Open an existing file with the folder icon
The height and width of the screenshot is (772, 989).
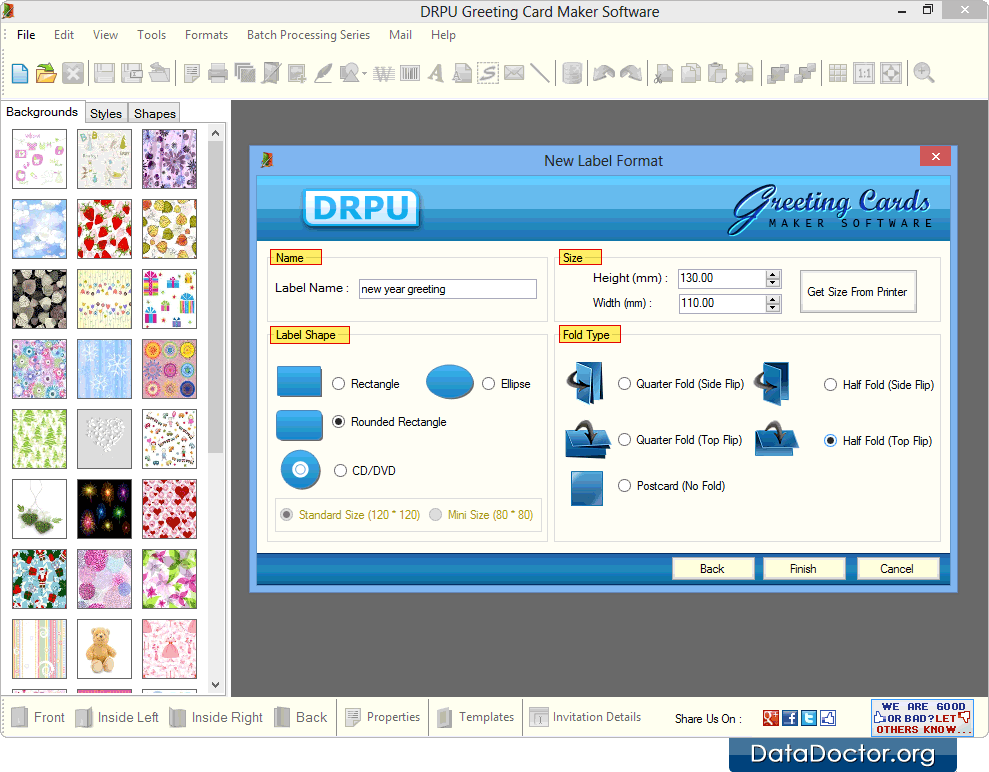(x=46, y=74)
